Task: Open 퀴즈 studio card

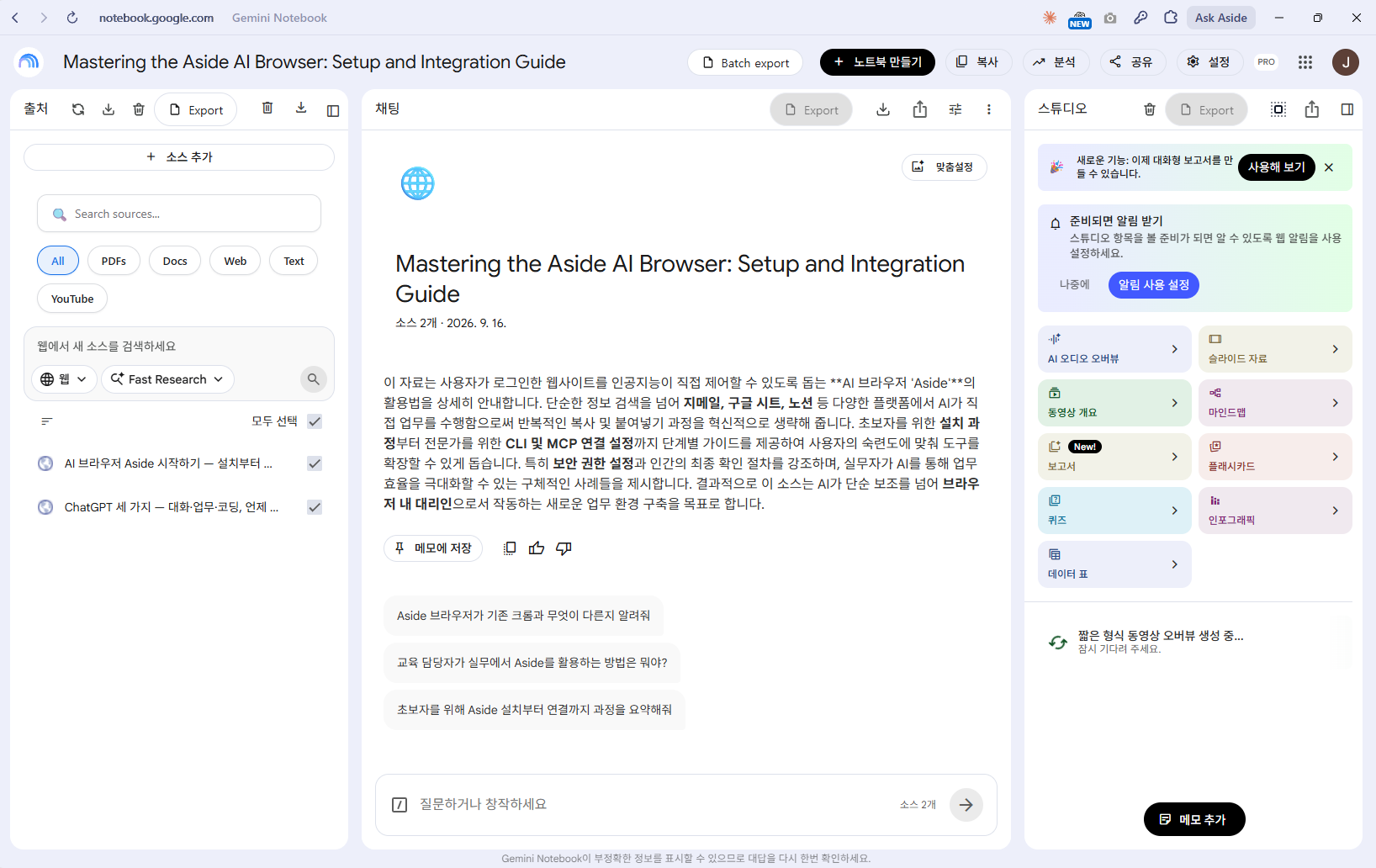Action: [1114, 511]
